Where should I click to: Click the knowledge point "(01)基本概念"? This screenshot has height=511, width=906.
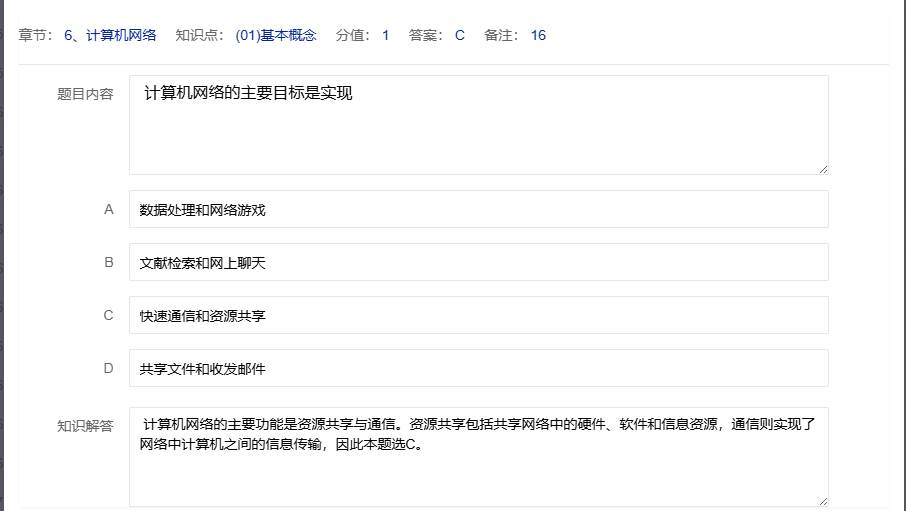point(276,36)
